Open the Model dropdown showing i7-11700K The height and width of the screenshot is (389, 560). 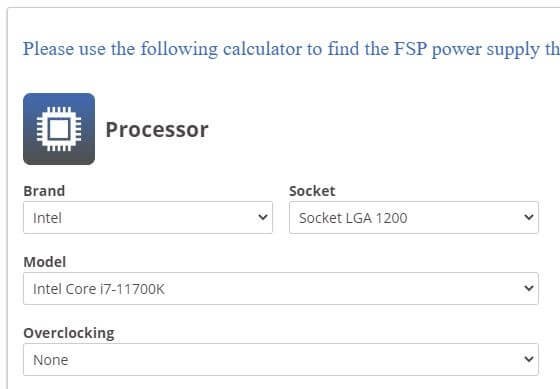click(x=281, y=289)
